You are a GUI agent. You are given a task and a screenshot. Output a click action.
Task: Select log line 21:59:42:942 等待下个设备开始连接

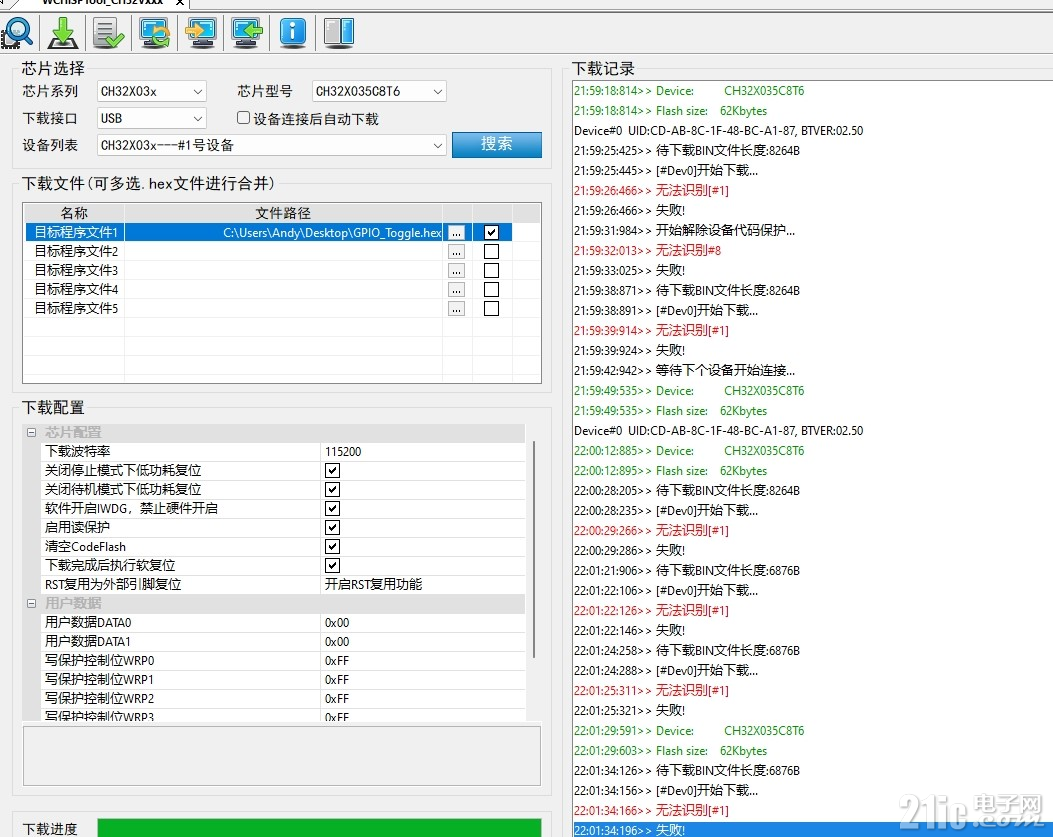pos(684,370)
